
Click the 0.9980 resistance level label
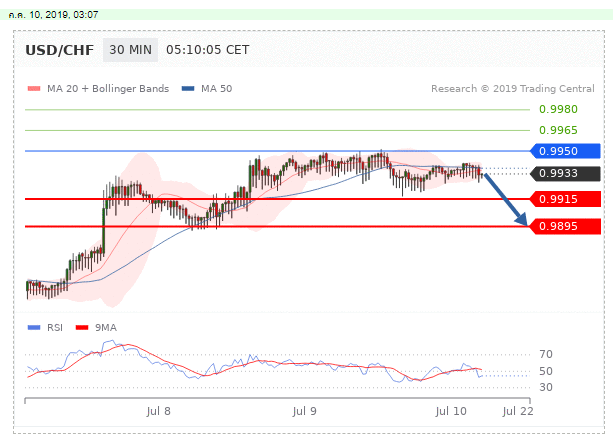tap(558, 109)
